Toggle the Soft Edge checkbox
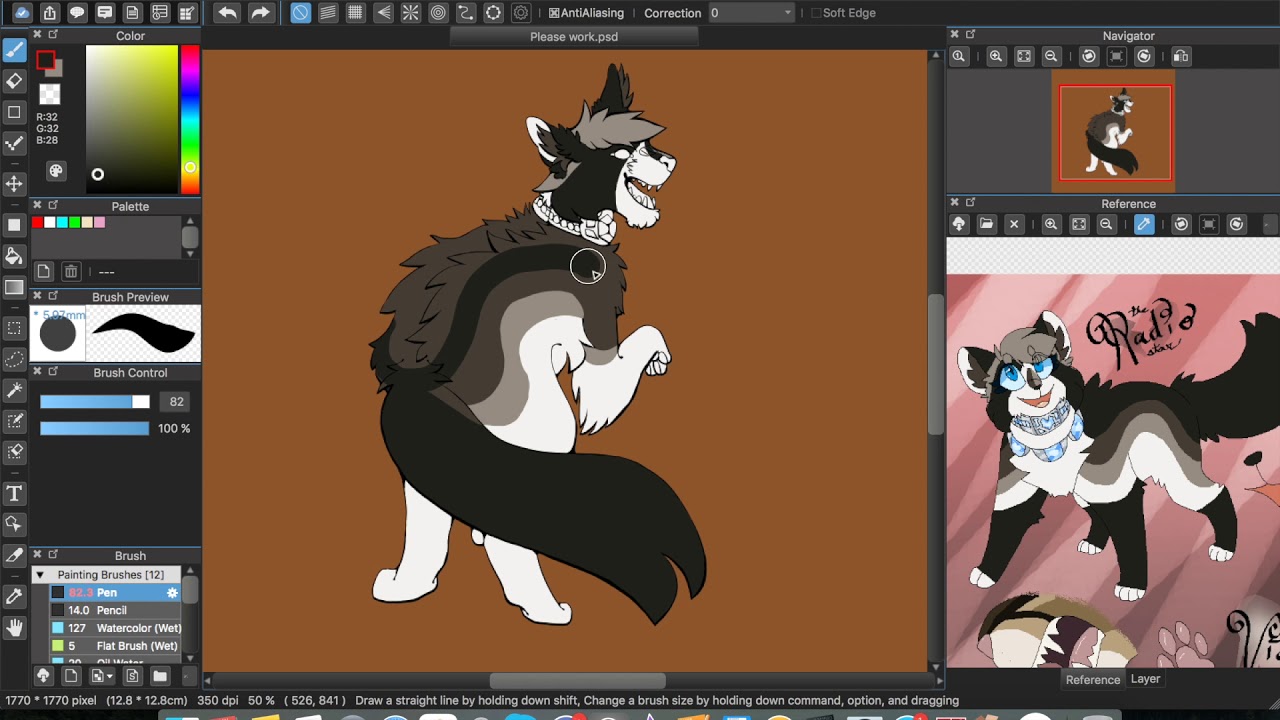 [x=816, y=13]
